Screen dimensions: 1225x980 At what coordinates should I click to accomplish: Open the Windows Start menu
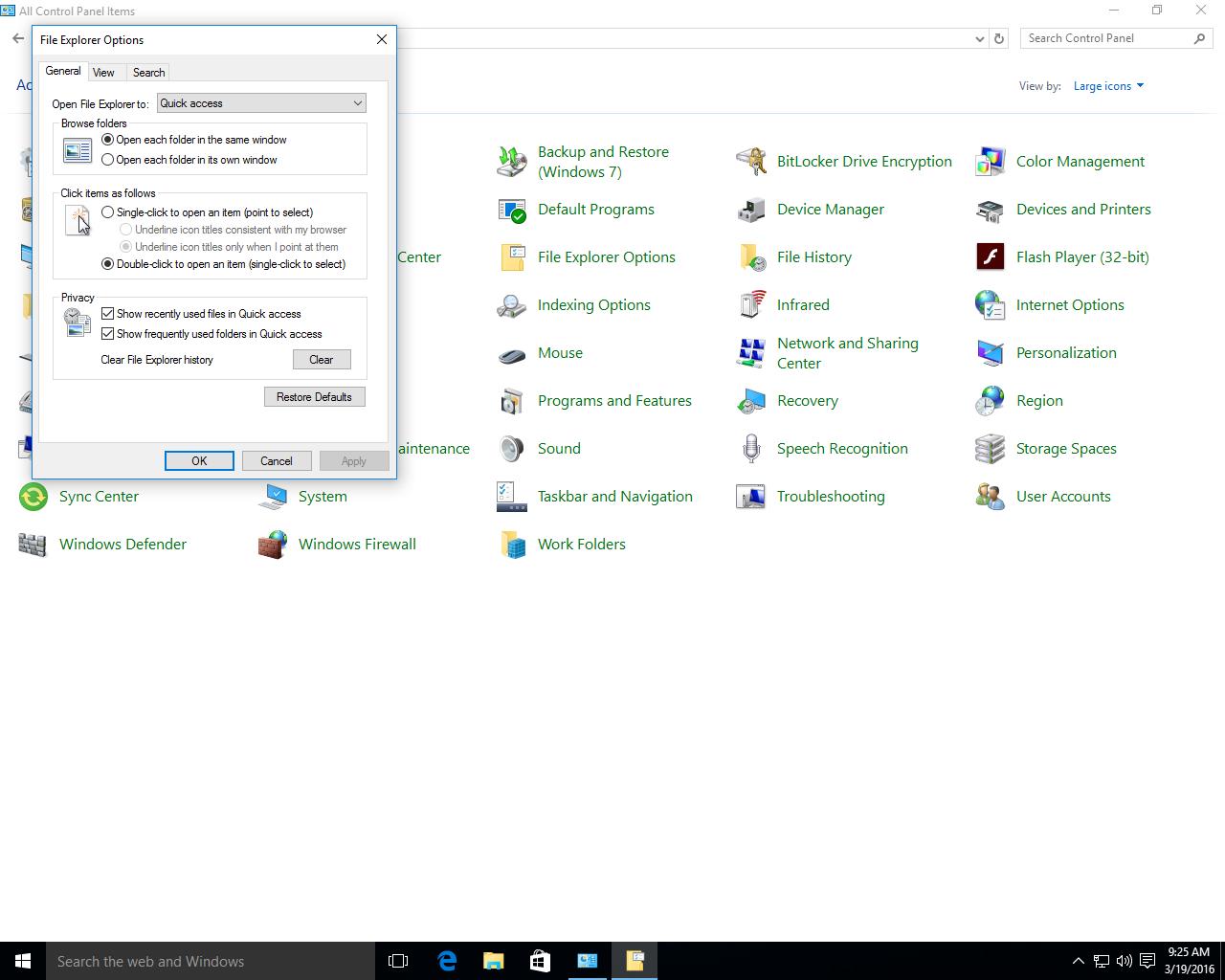click(x=23, y=961)
